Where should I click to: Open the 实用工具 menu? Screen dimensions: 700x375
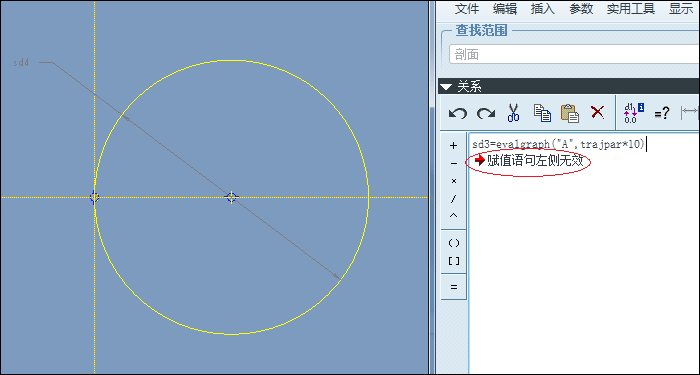pyautogui.click(x=630, y=9)
